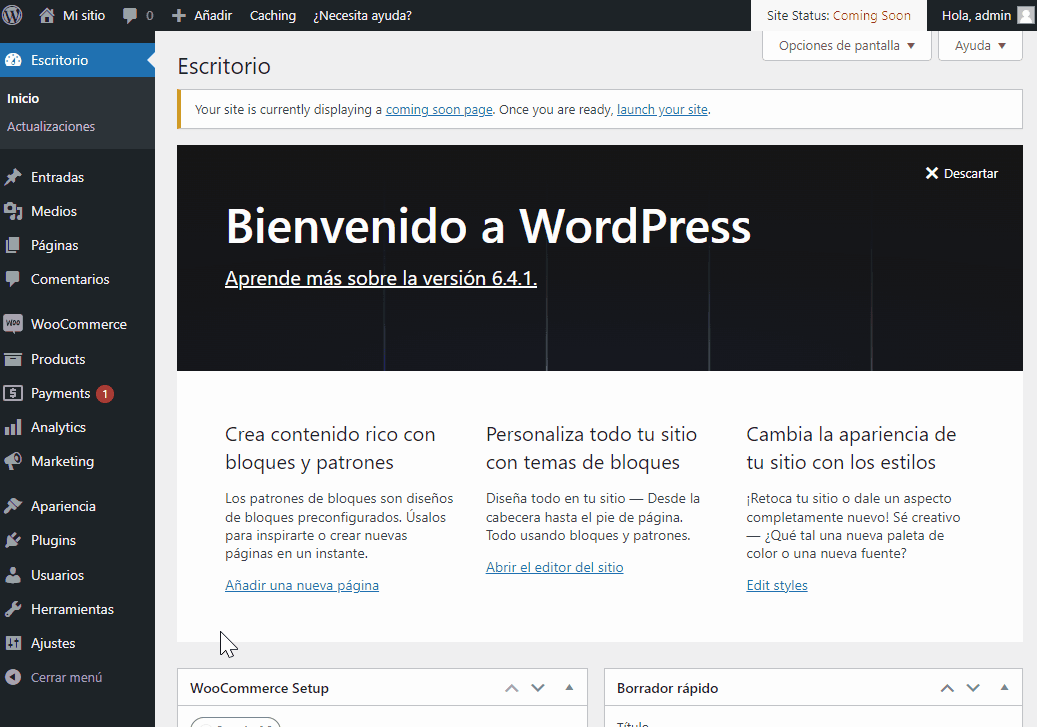Image resolution: width=1037 pixels, height=727 pixels.
Task: Click the Analytics bar chart icon
Action: (x=13, y=427)
